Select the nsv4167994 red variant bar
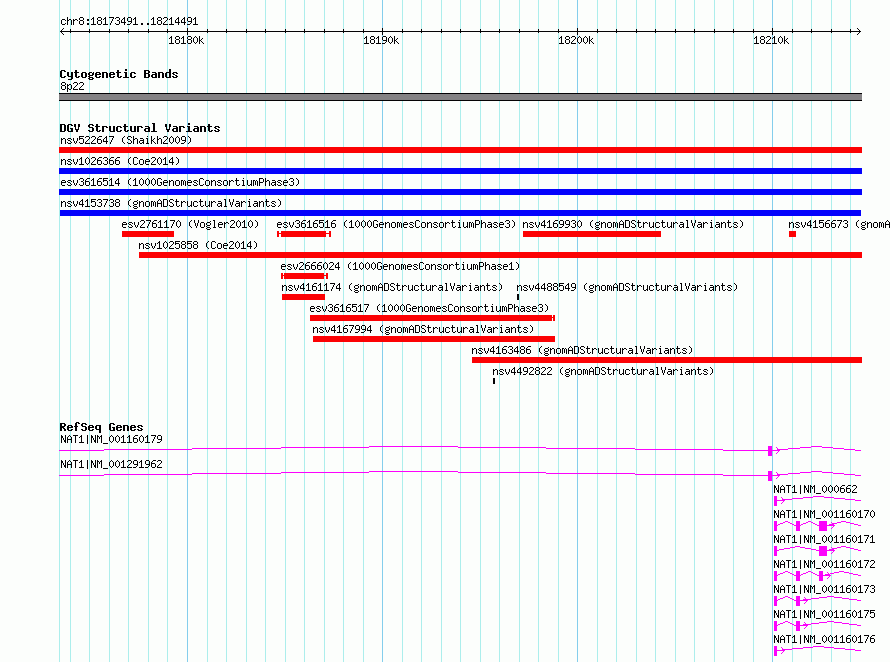 (434, 339)
